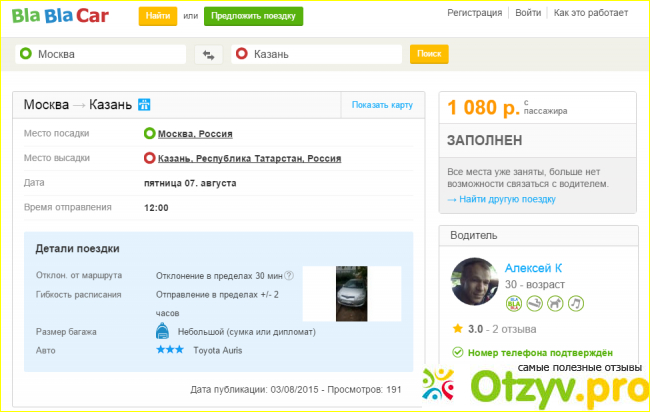Screen dimensions: 650x412
Task: Open Как это работает page
Action: [592, 12]
